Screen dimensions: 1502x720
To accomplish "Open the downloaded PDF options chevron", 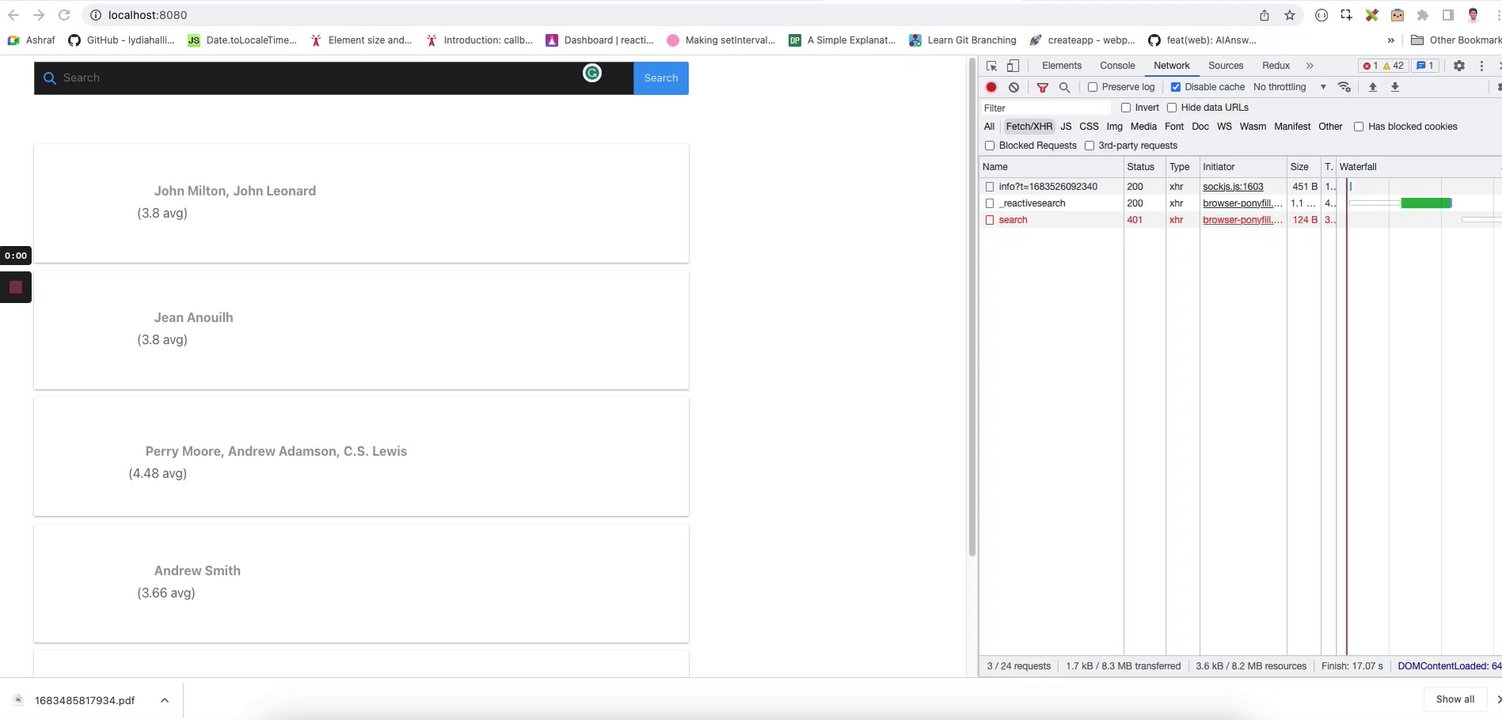I will pos(164,700).
